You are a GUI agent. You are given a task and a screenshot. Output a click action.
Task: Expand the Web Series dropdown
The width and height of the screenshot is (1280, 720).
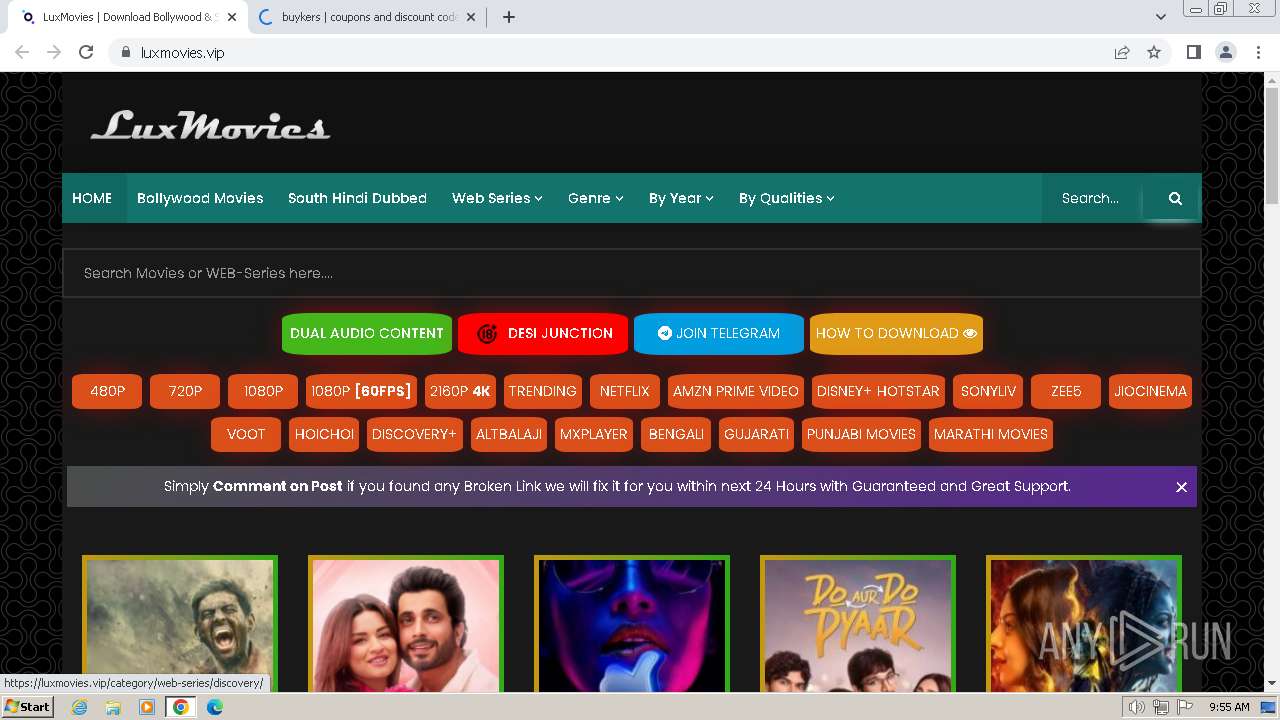[x=497, y=198]
